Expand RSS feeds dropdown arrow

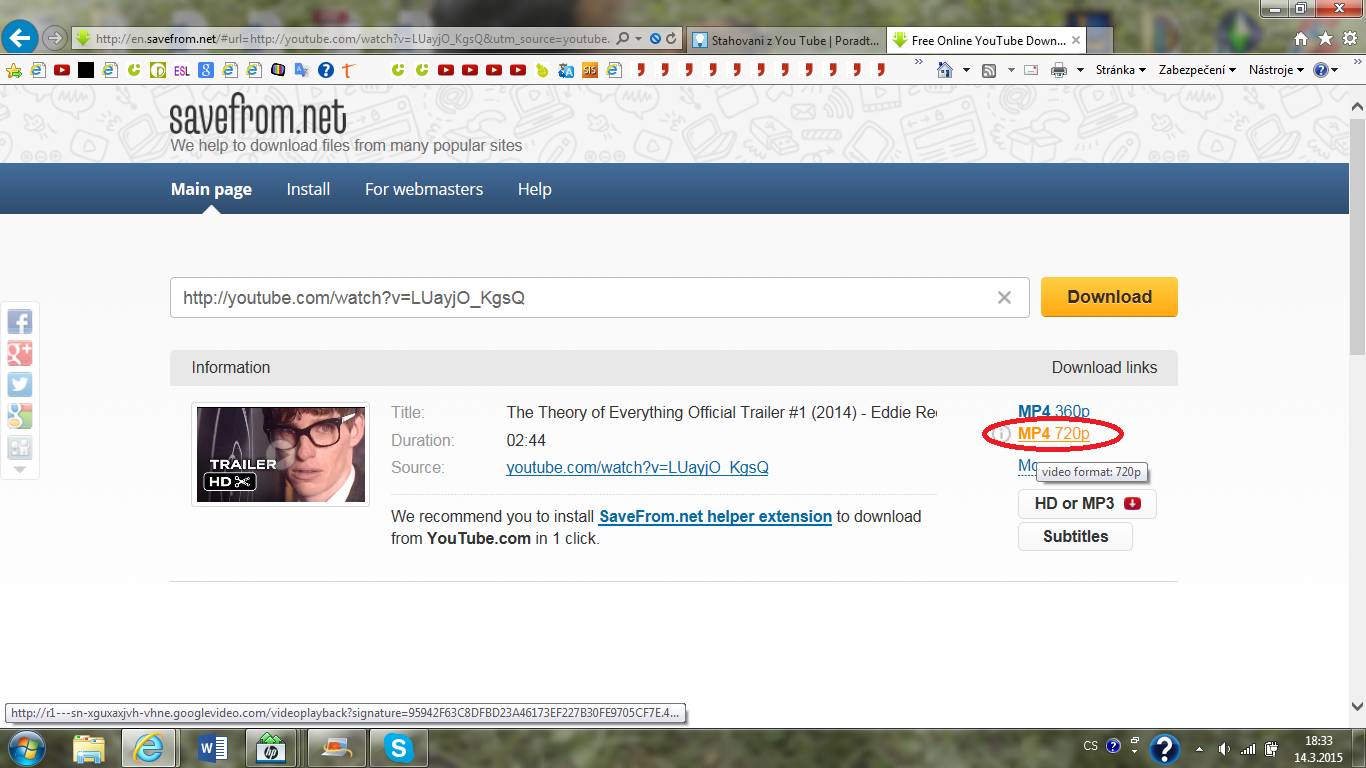click(x=1011, y=70)
